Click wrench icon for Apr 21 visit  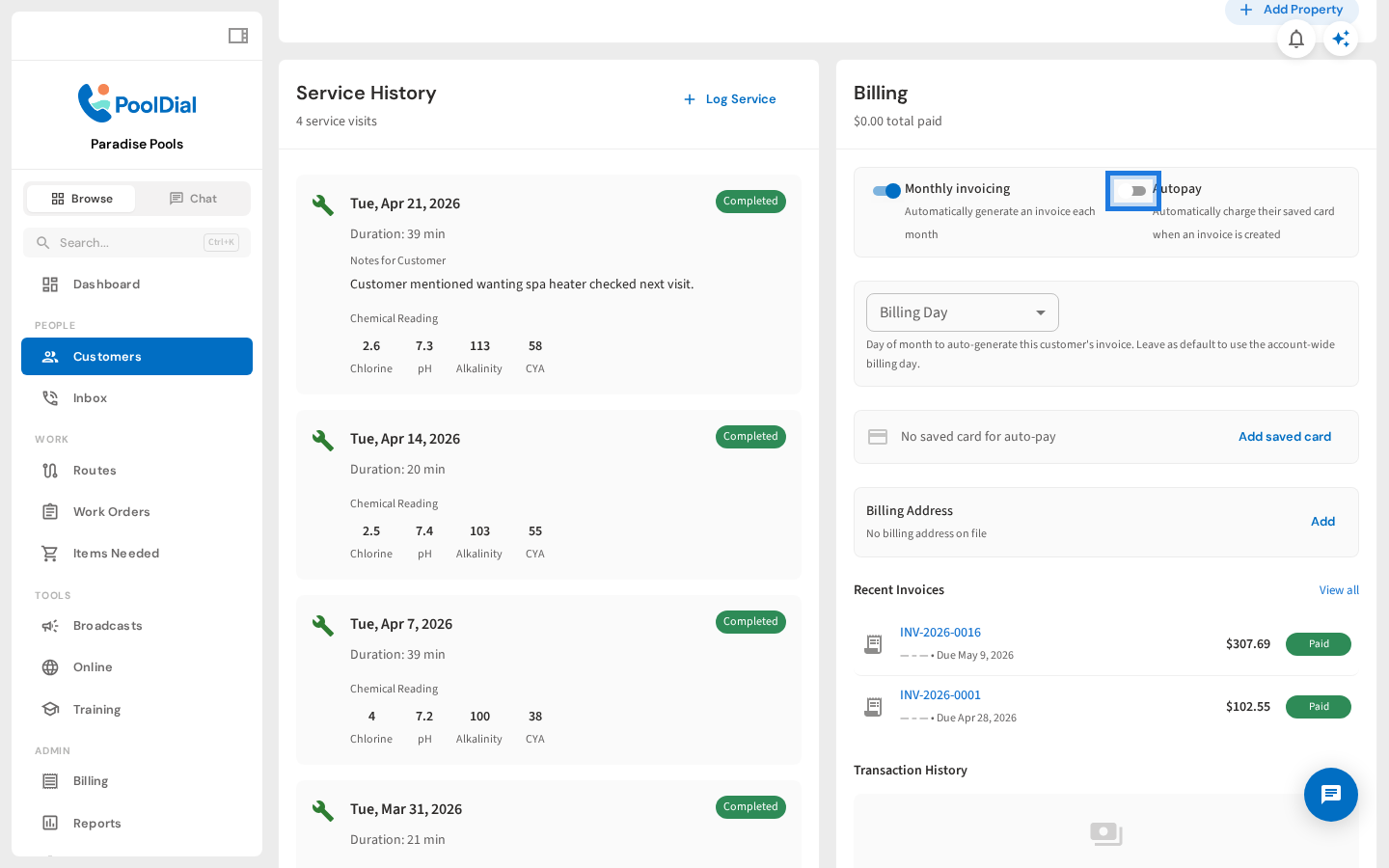(323, 204)
